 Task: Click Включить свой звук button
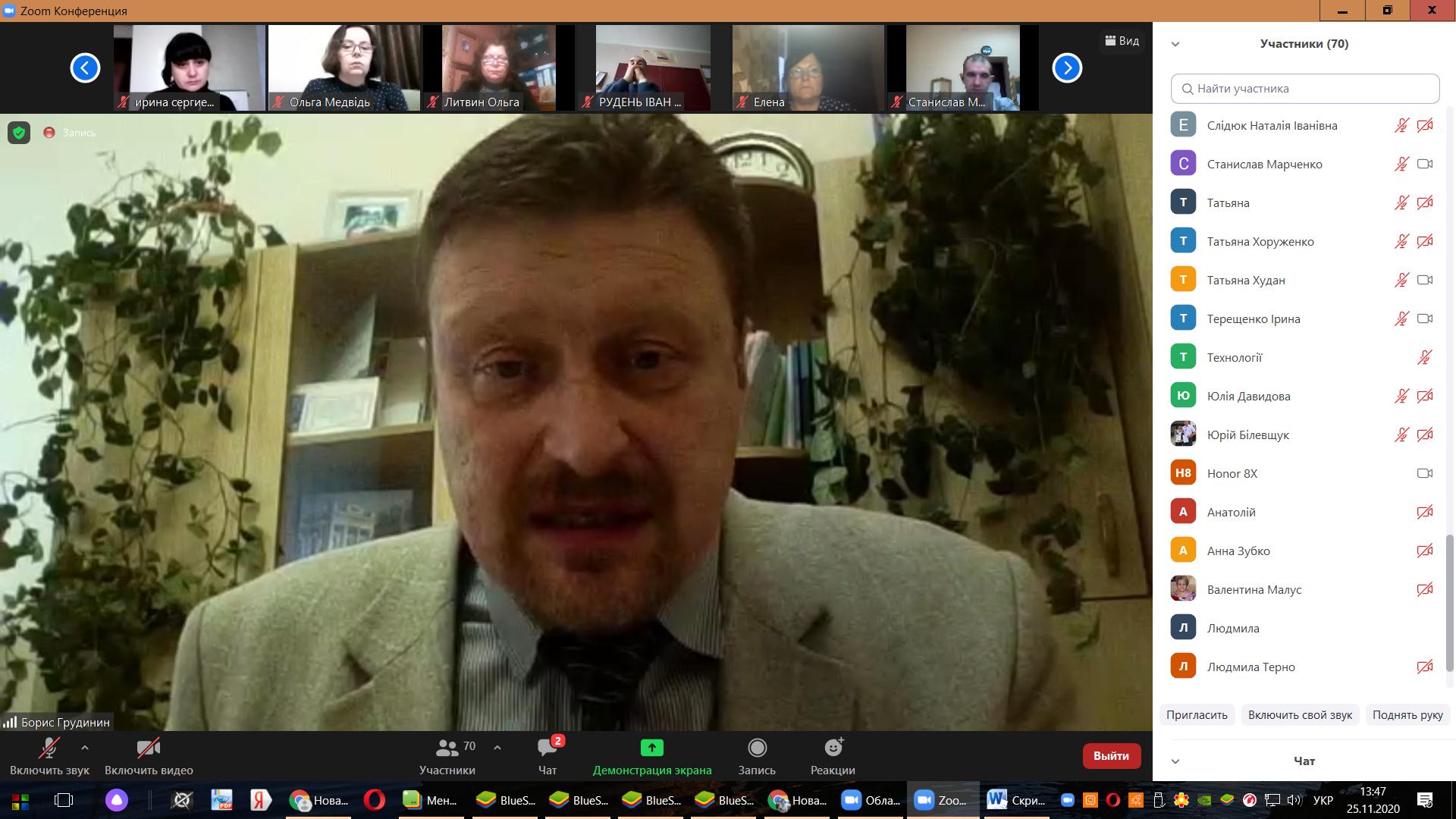pos(1300,715)
